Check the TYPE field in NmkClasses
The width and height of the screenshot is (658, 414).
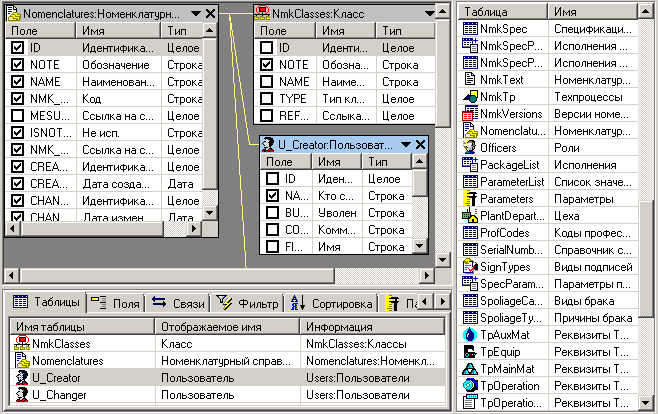268,99
